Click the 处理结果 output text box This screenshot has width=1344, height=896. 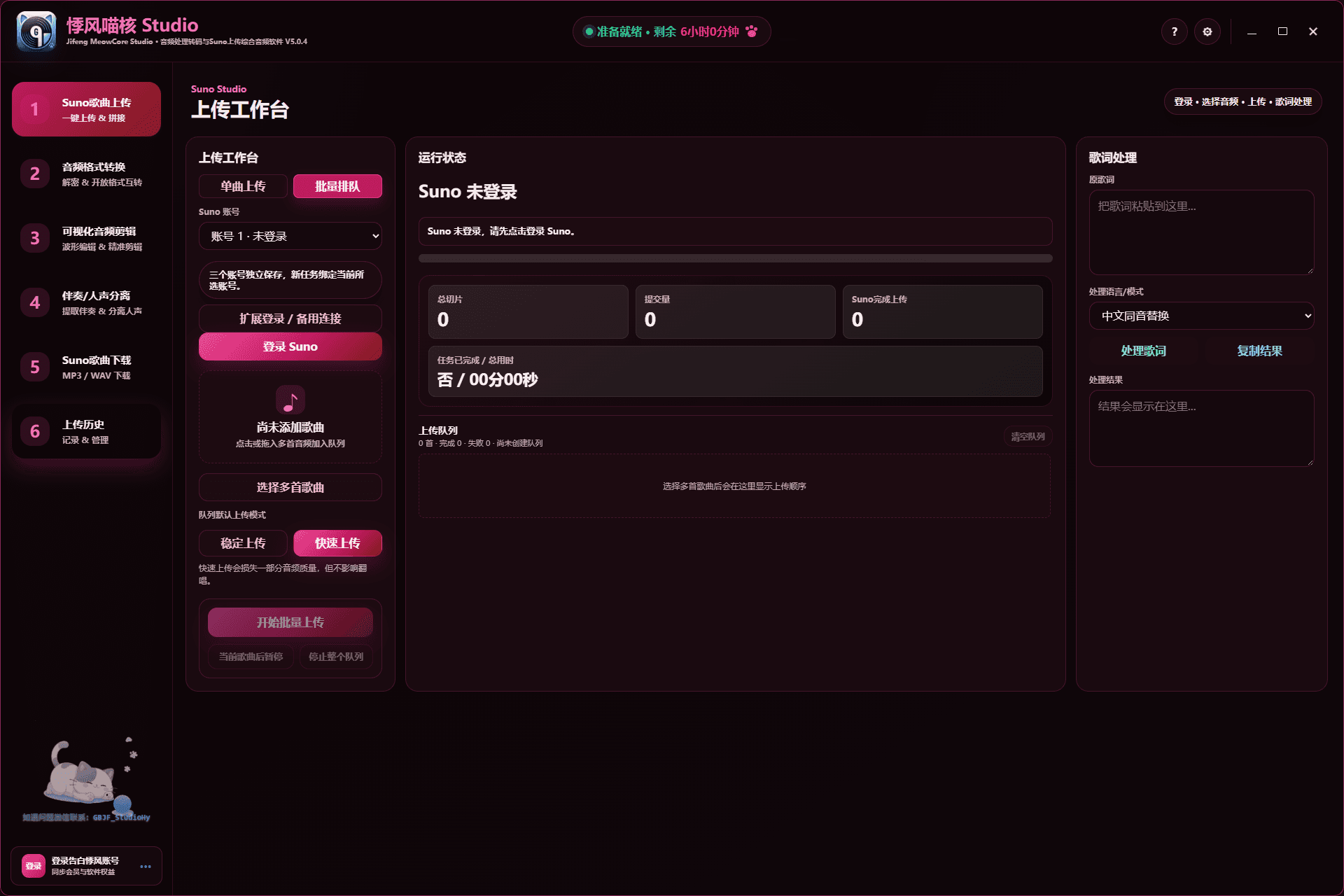1201,428
